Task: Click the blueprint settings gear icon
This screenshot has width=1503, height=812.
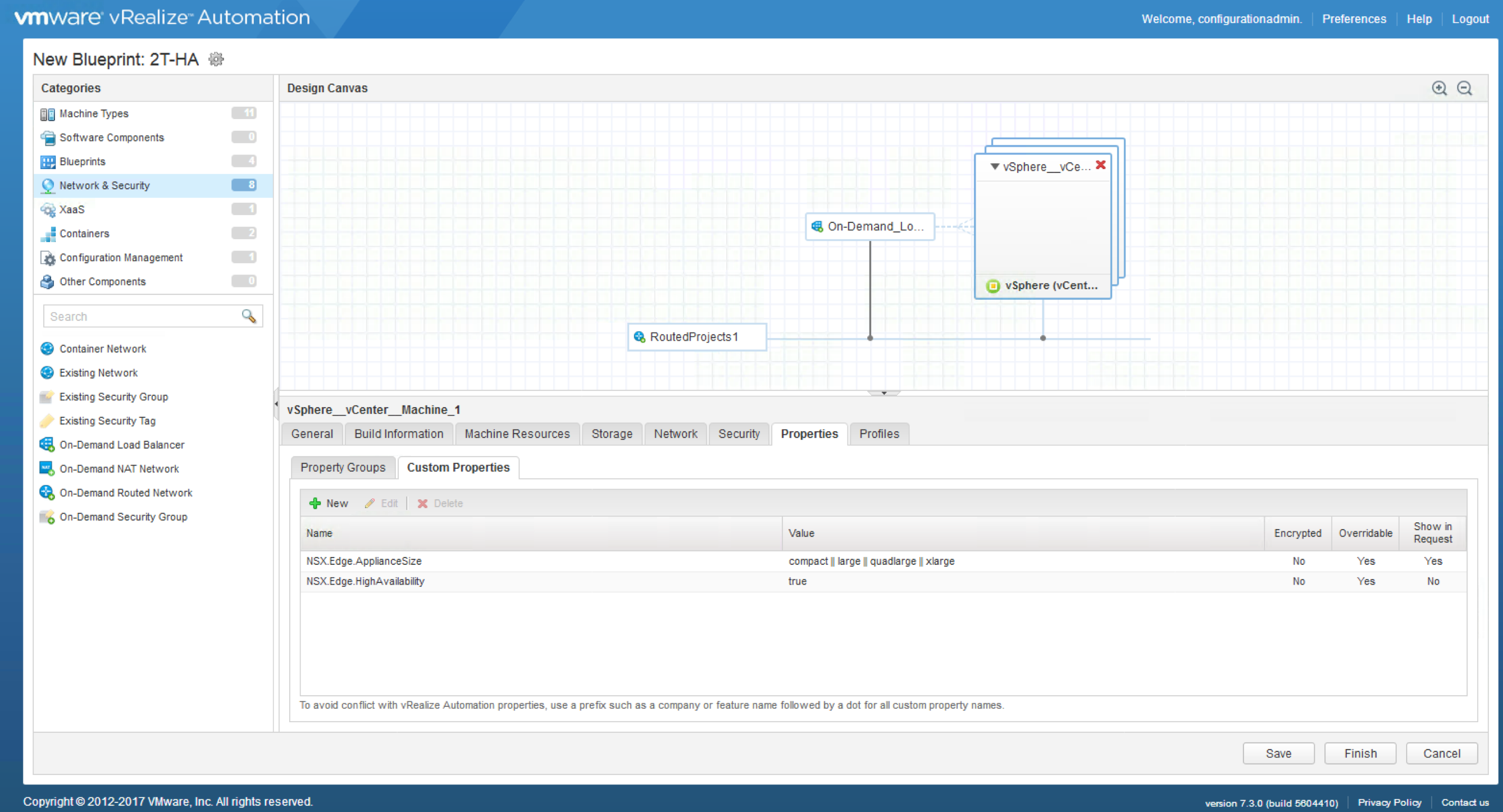Action: (216, 59)
